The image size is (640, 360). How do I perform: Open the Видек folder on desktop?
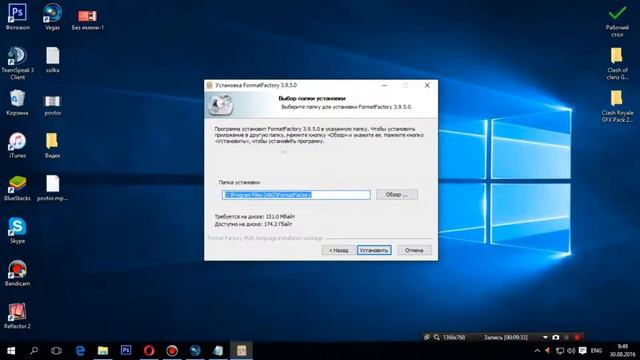[53, 145]
